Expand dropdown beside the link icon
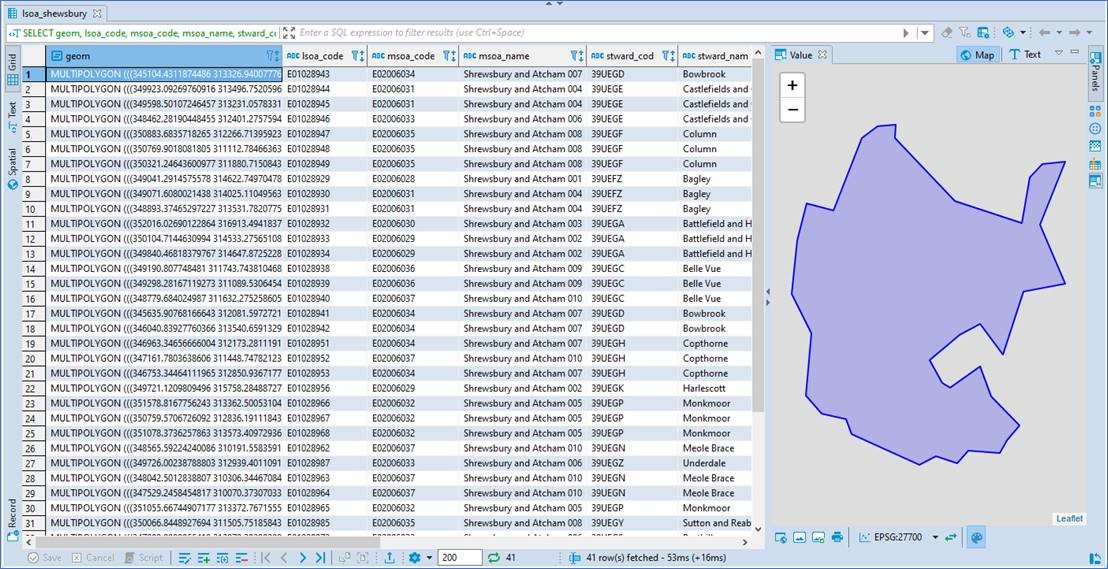The height and width of the screenshot is (569, 1108). (1022, 33)
